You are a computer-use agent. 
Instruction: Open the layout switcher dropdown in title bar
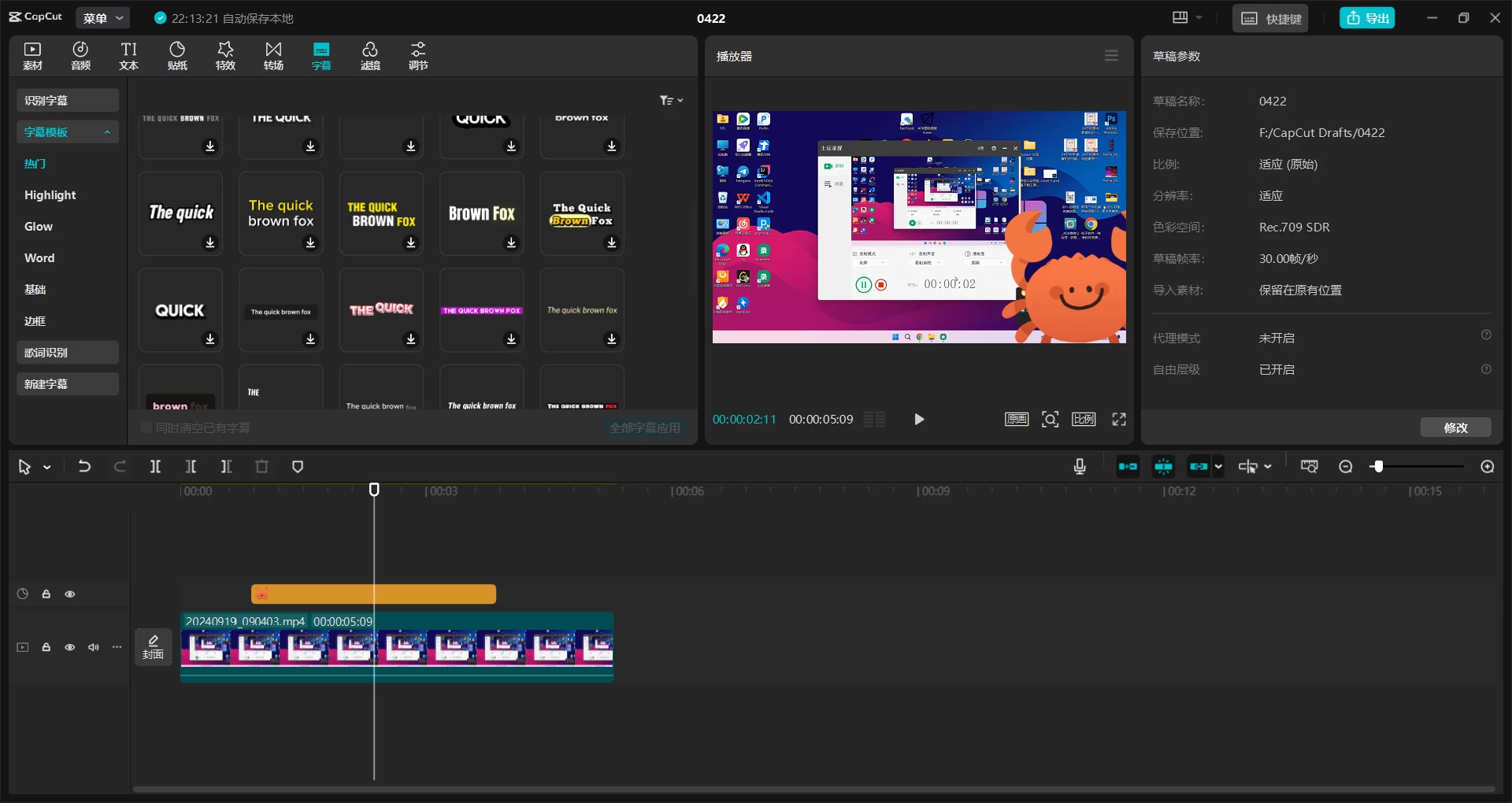1187,17
